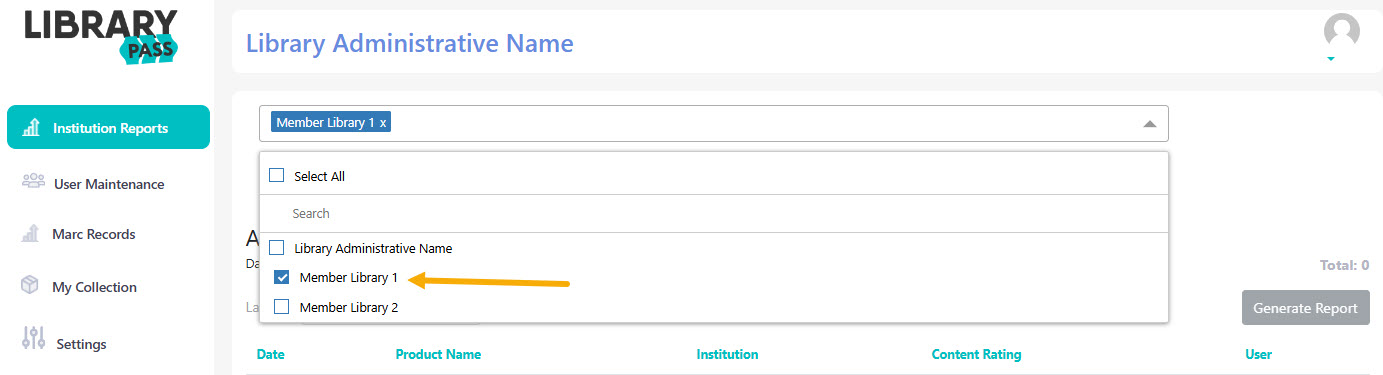
Task: Click the Library Pass logo
Action: click(102, 36)
